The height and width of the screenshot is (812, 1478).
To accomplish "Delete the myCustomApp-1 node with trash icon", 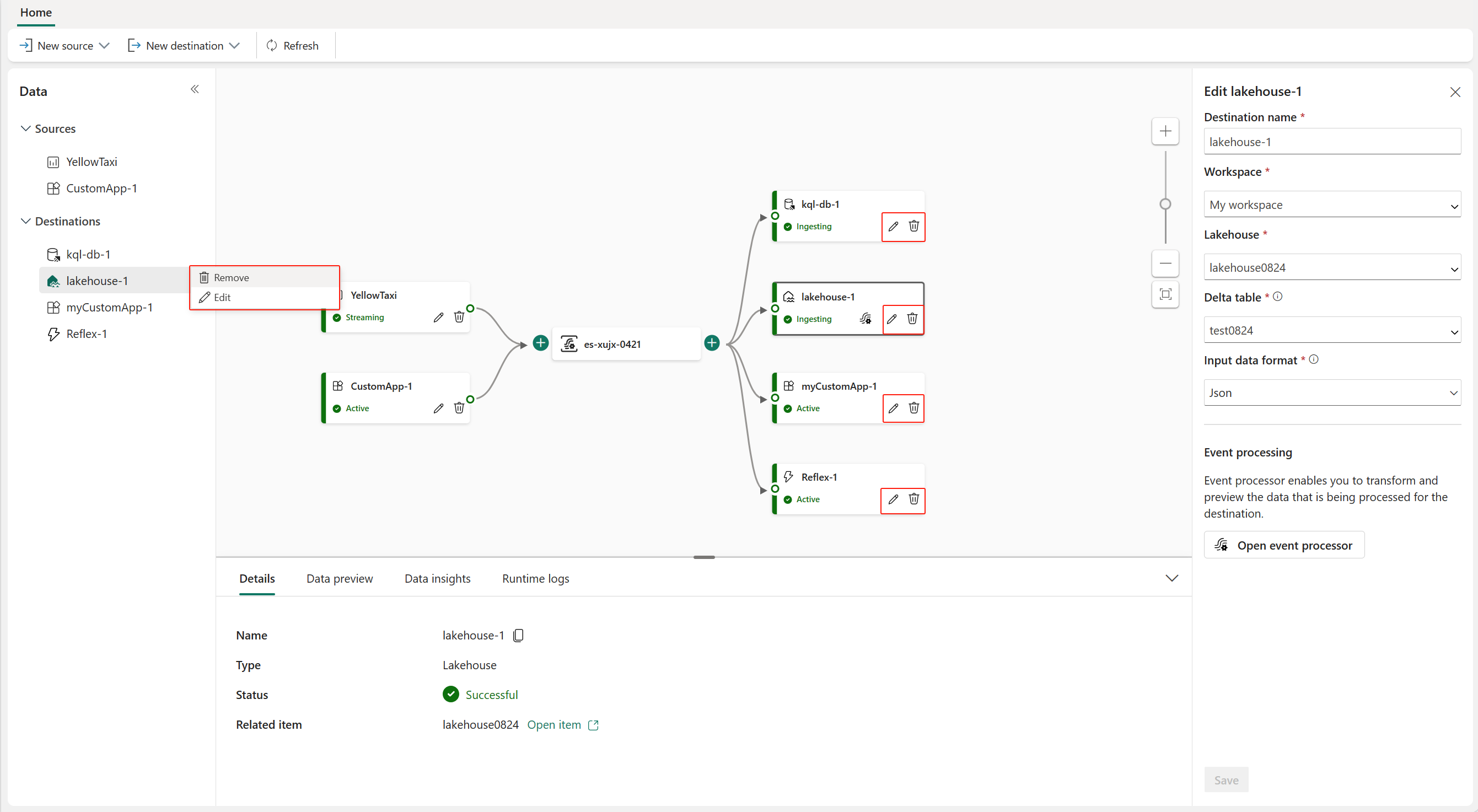I will pyautogui.click(x=913, y=408).
